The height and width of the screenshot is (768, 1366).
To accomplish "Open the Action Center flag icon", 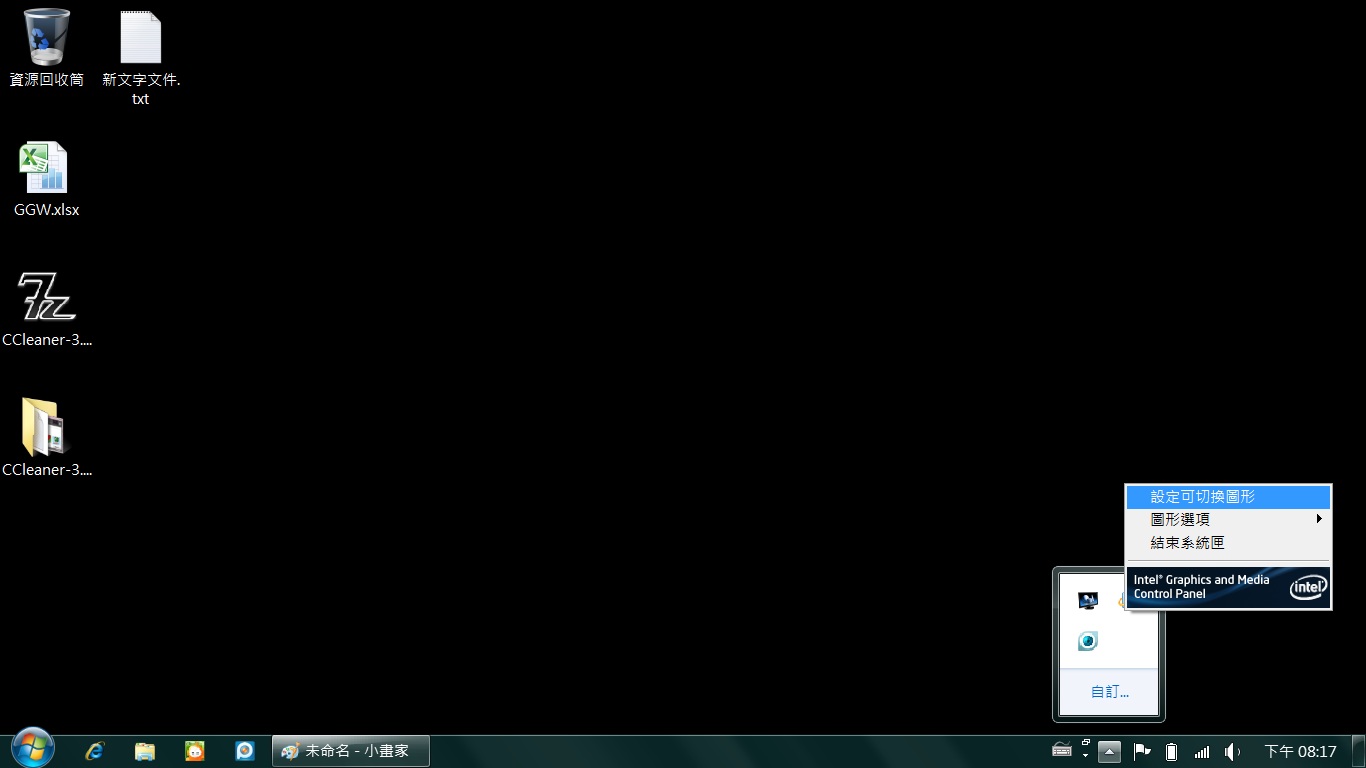I will pos(1141,751).
